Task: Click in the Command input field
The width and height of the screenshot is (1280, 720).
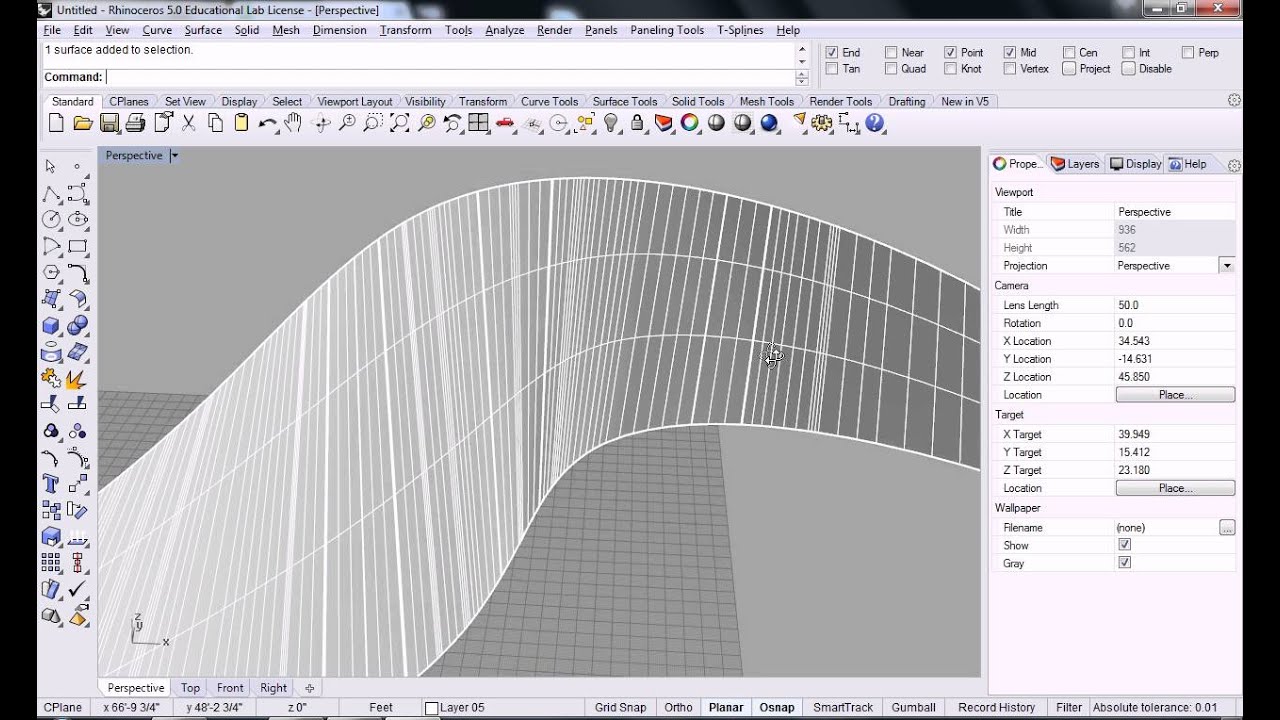Action: point(450,77)
